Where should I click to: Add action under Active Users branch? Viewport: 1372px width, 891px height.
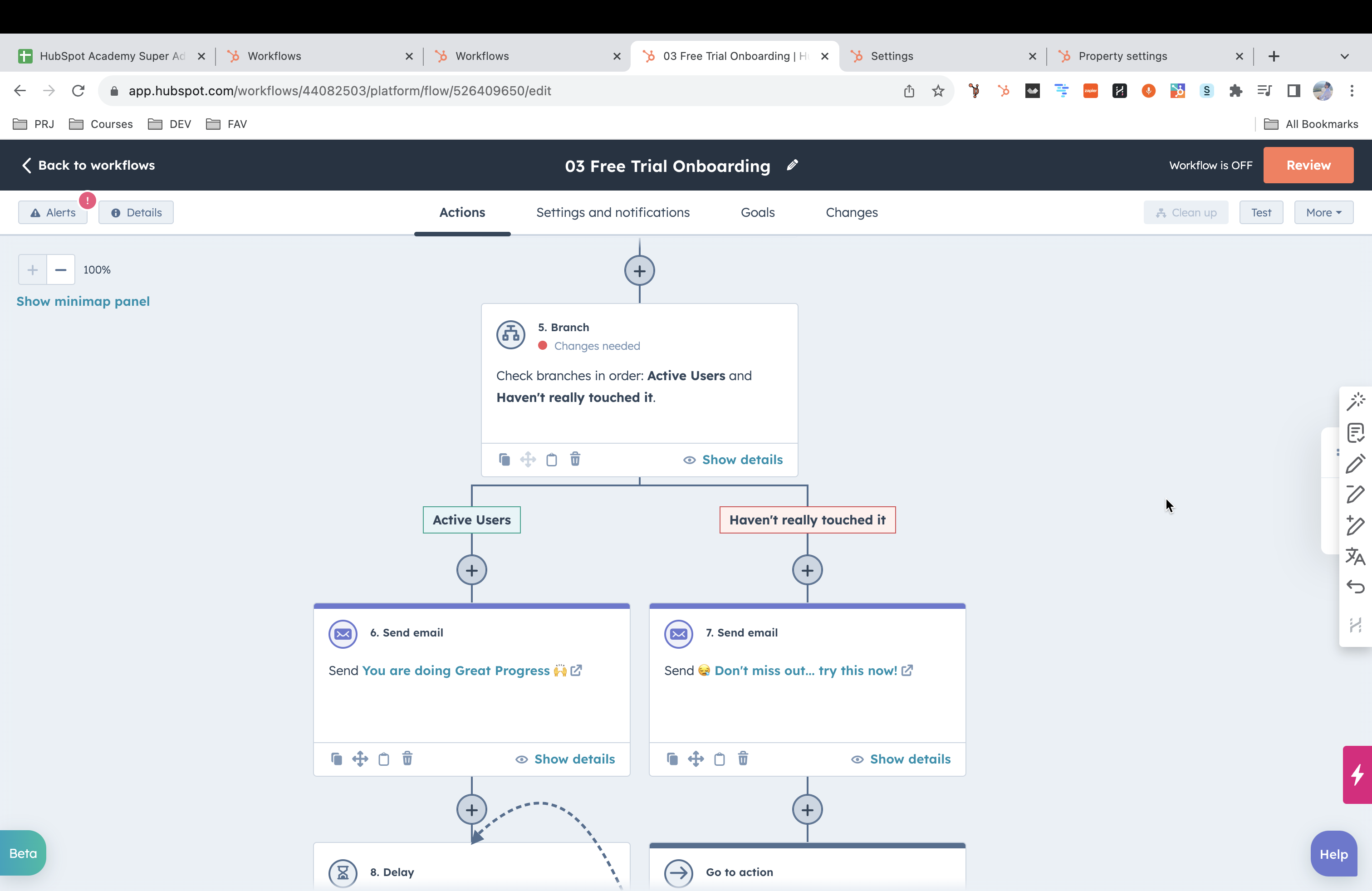click(x=471, y=571)
